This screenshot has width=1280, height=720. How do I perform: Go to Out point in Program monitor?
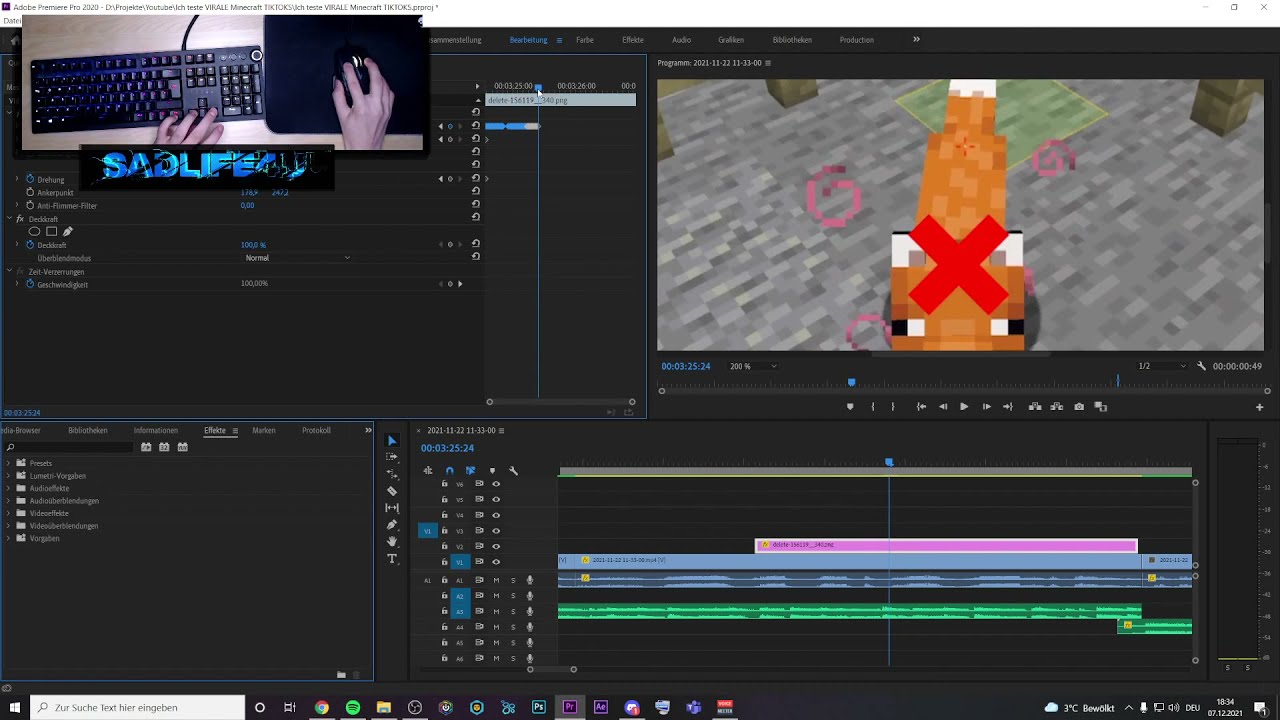pyautogui.click(x=1008, y=407)
